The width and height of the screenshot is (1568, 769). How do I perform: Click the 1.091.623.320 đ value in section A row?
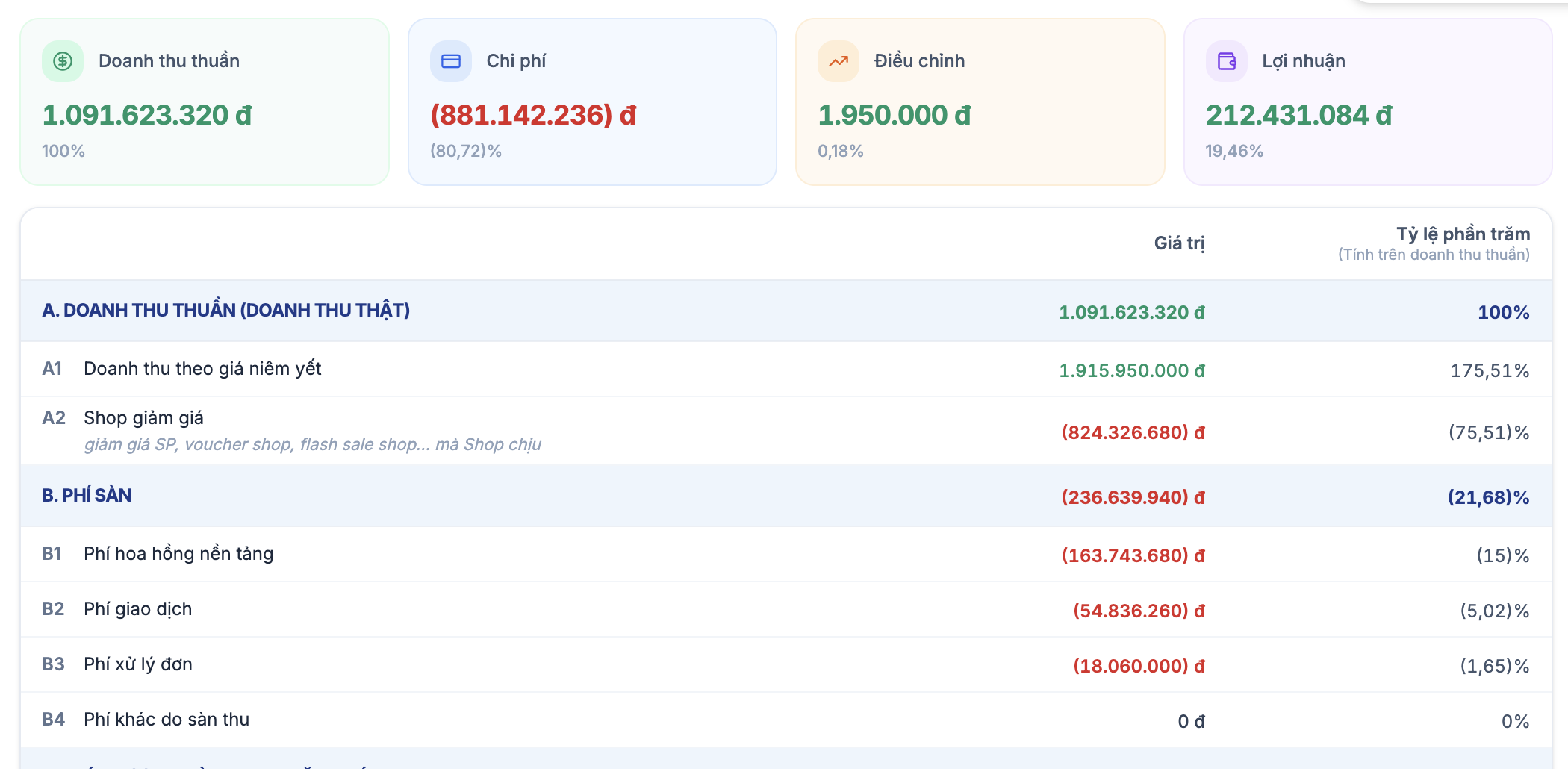point(1132,312)
